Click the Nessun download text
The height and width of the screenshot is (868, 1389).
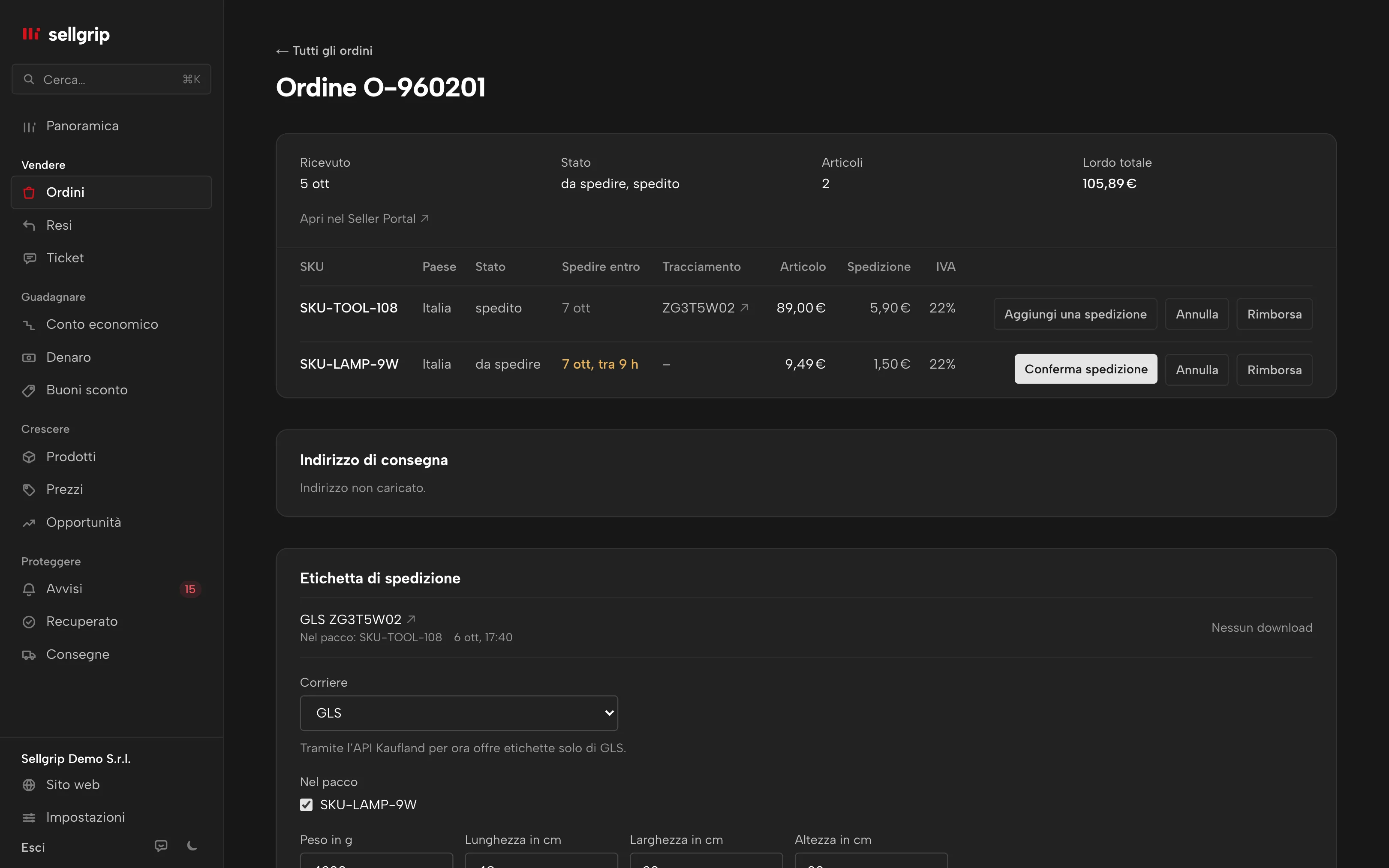pos(1262,628)
